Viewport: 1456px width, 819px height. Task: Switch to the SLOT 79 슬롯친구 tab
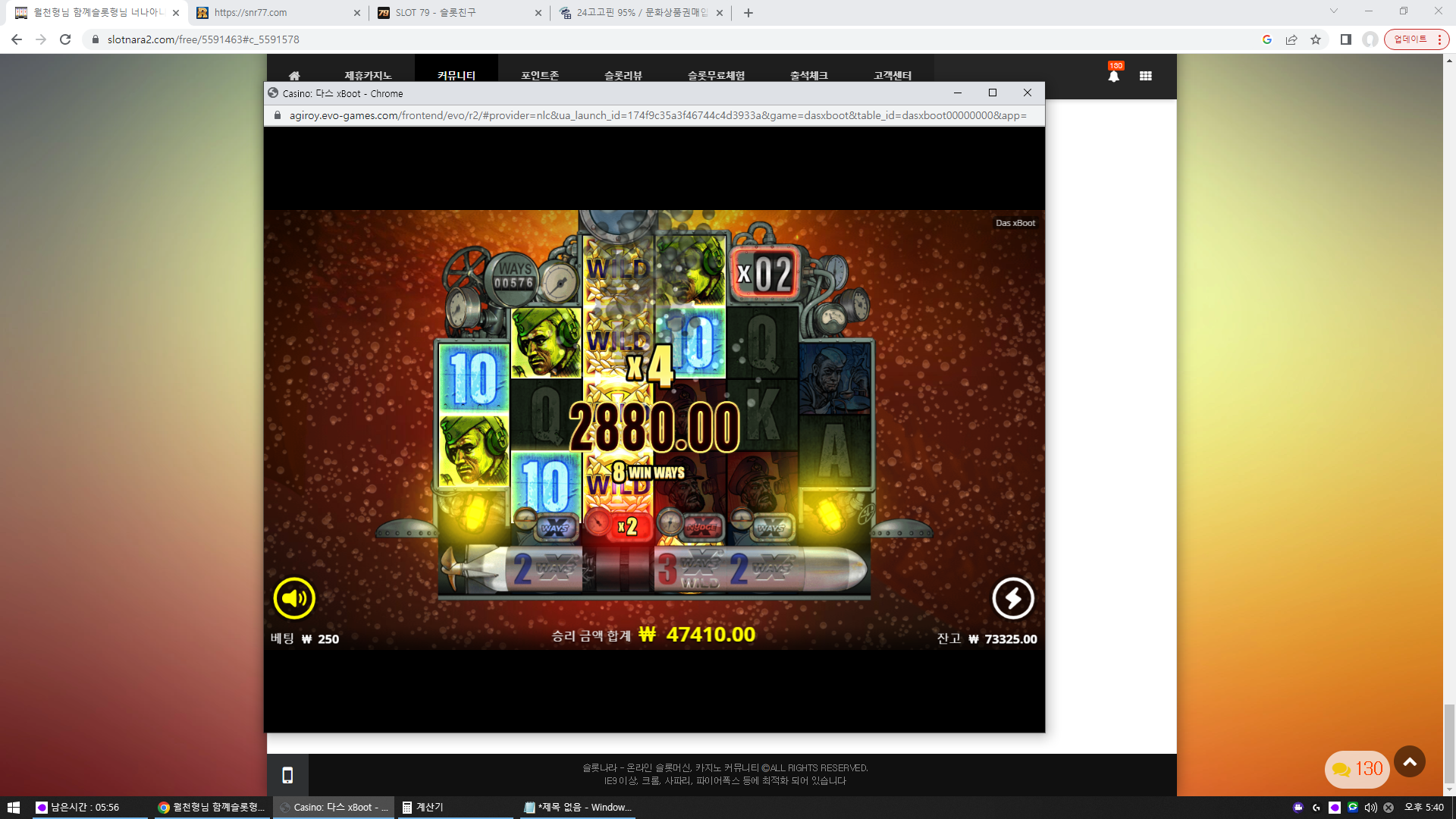tap(459, 13)
